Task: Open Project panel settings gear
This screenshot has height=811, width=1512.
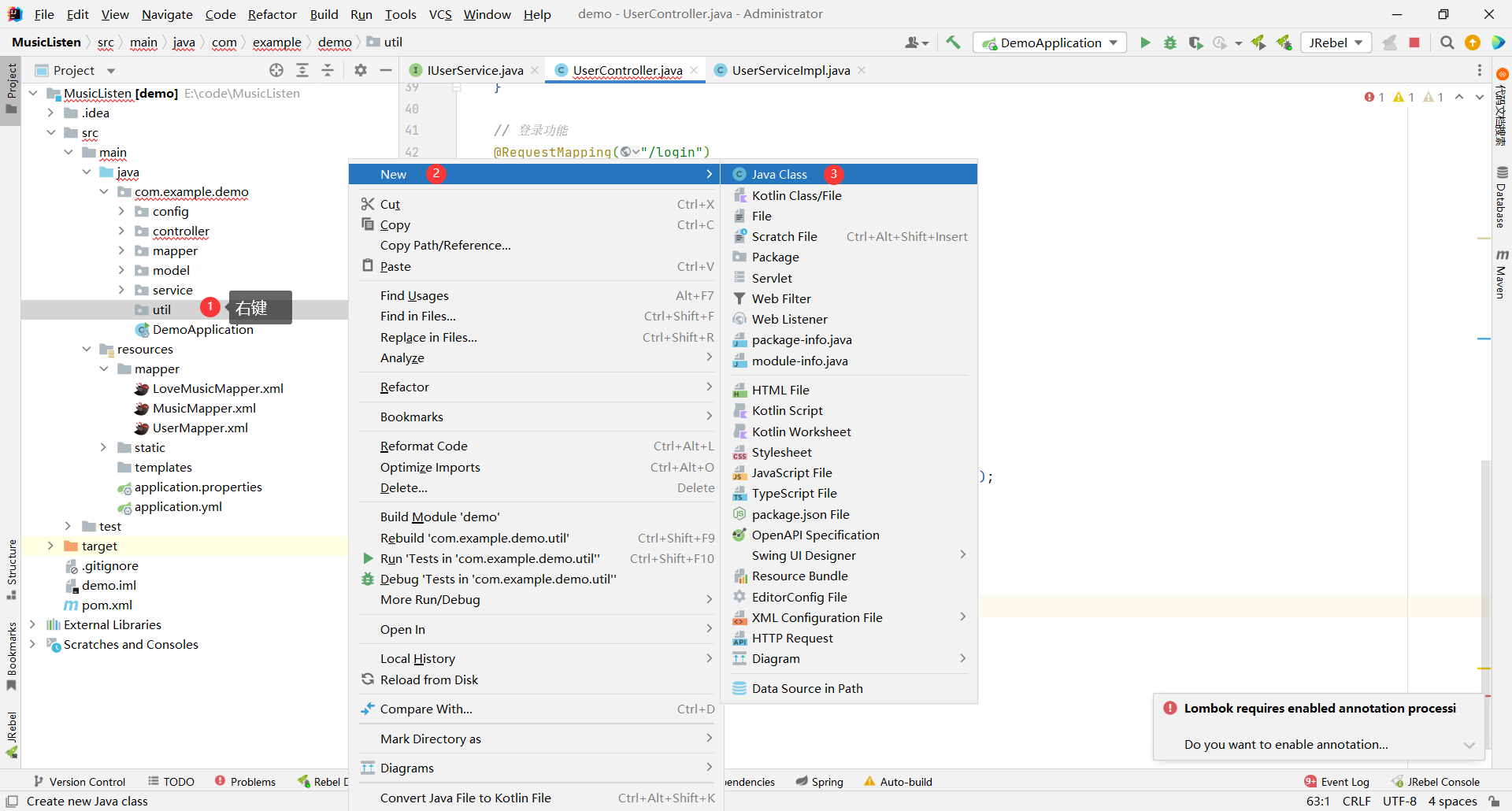Action: tap(361, 70)
